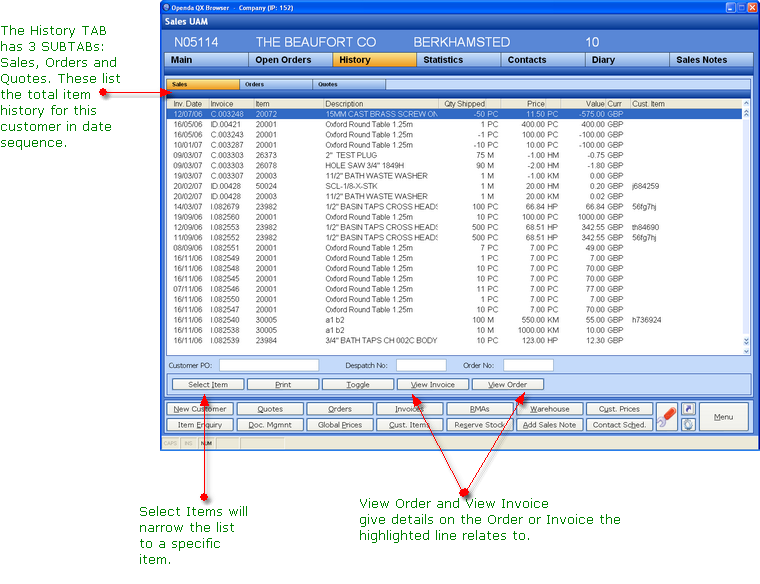Select the Sales subtab

coord(203,84)
